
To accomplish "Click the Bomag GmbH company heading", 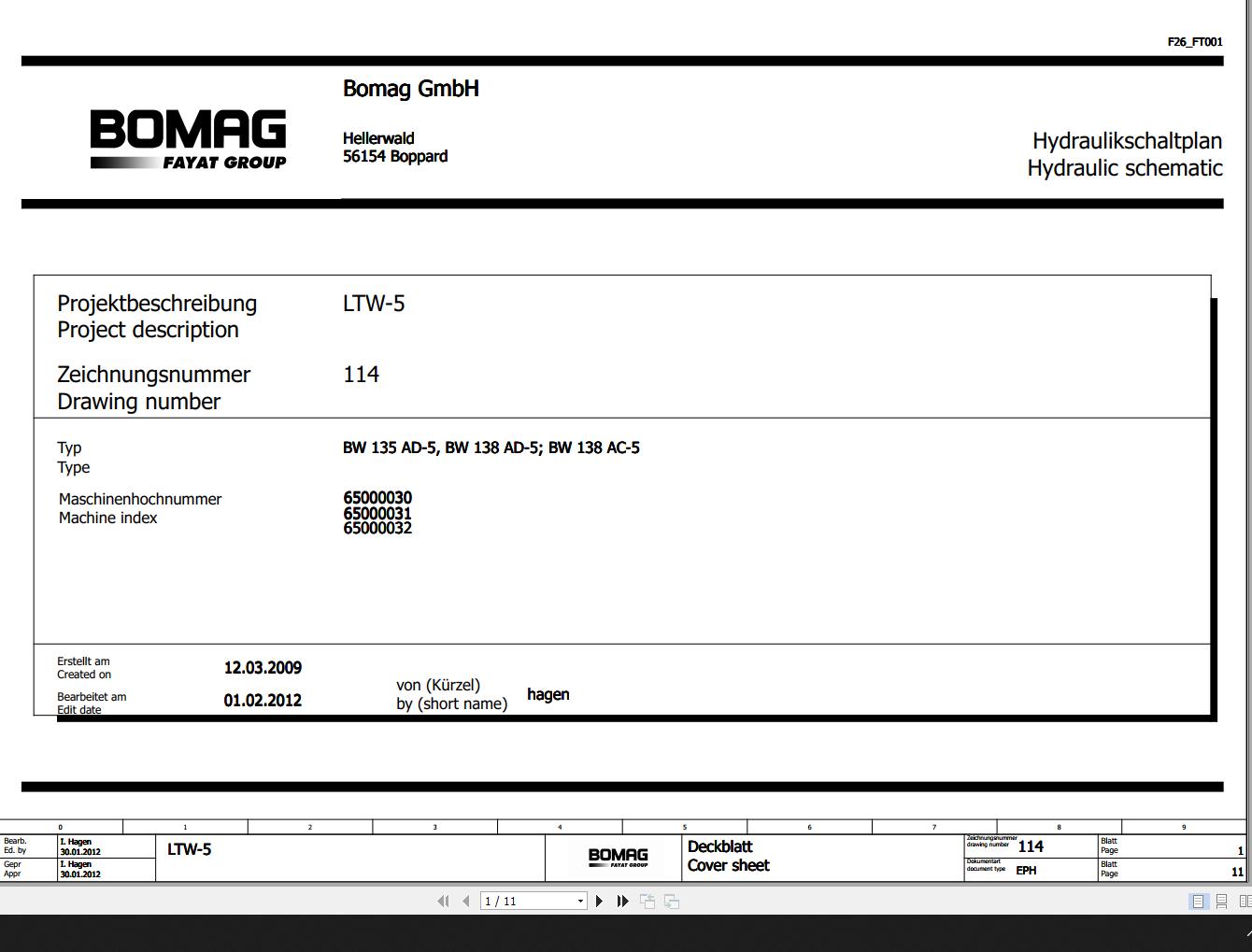I will click(x=411, y=89).
